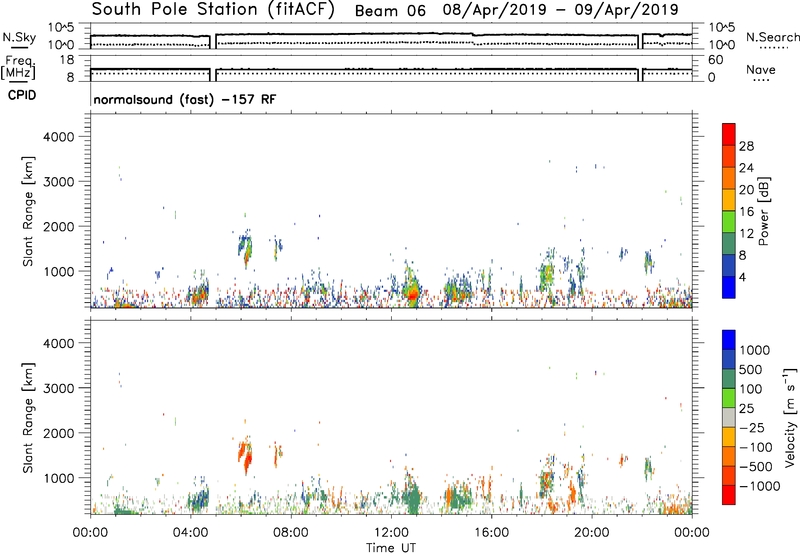
Task: Click the 'Power [dB]' color bar title
Action: (764, 211)
